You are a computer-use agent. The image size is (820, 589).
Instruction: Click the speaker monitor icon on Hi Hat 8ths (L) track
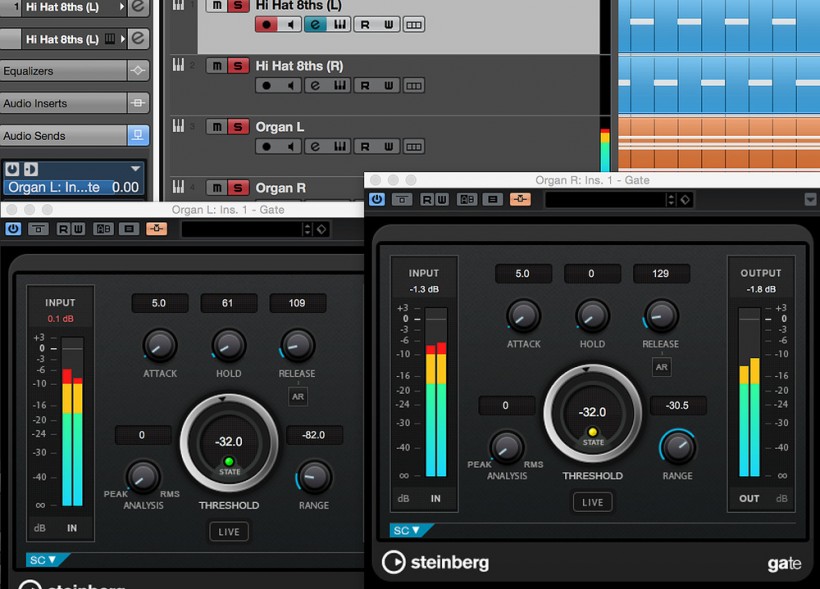pos(290,25)
